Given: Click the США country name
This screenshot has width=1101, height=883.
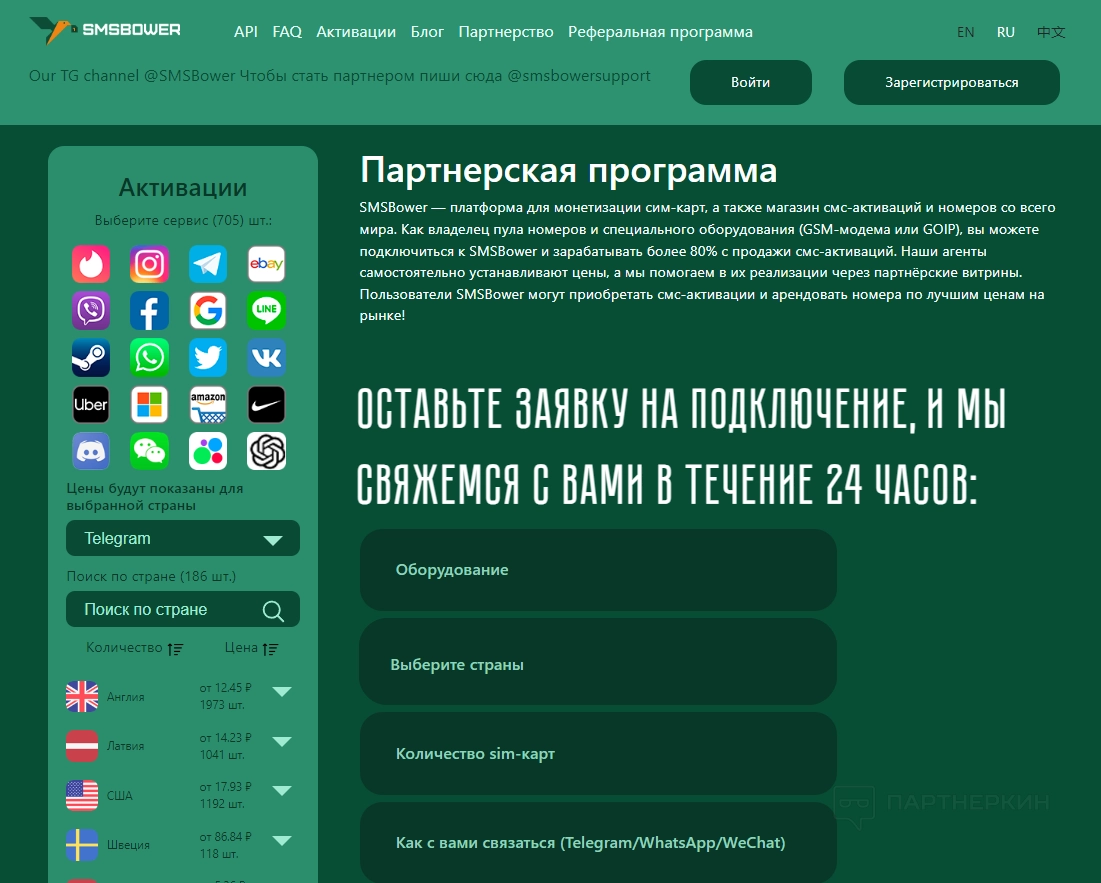Looking at the screenshot, I should pyautogui.click(x=119, y=796).
